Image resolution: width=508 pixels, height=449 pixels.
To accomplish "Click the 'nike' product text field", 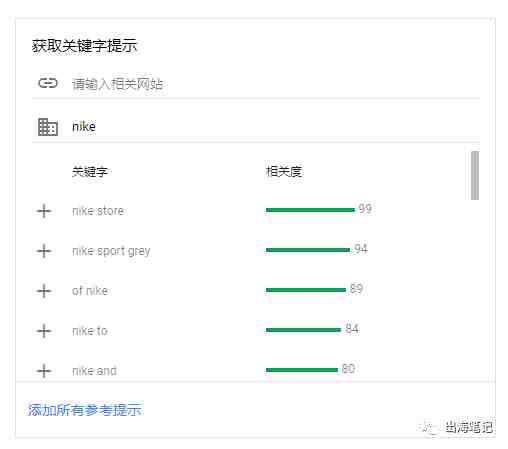I will tap(275, 127).
